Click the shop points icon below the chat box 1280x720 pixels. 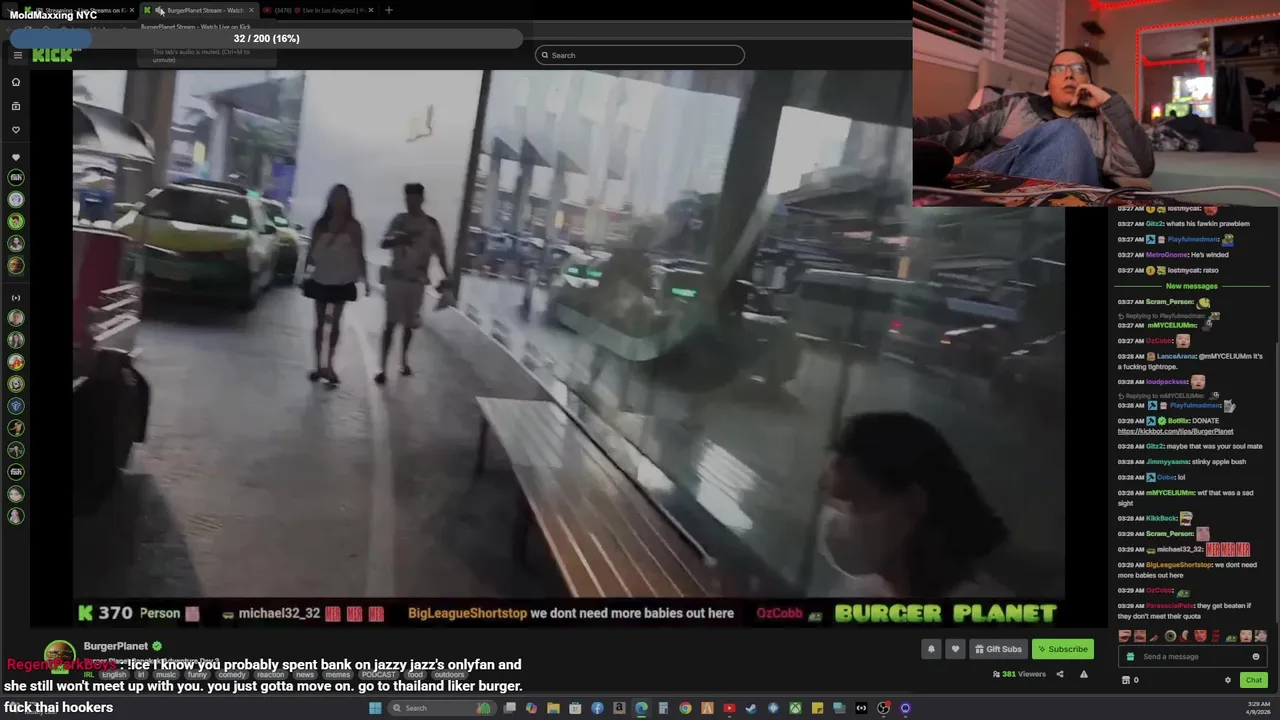[x=1126, y=680]
